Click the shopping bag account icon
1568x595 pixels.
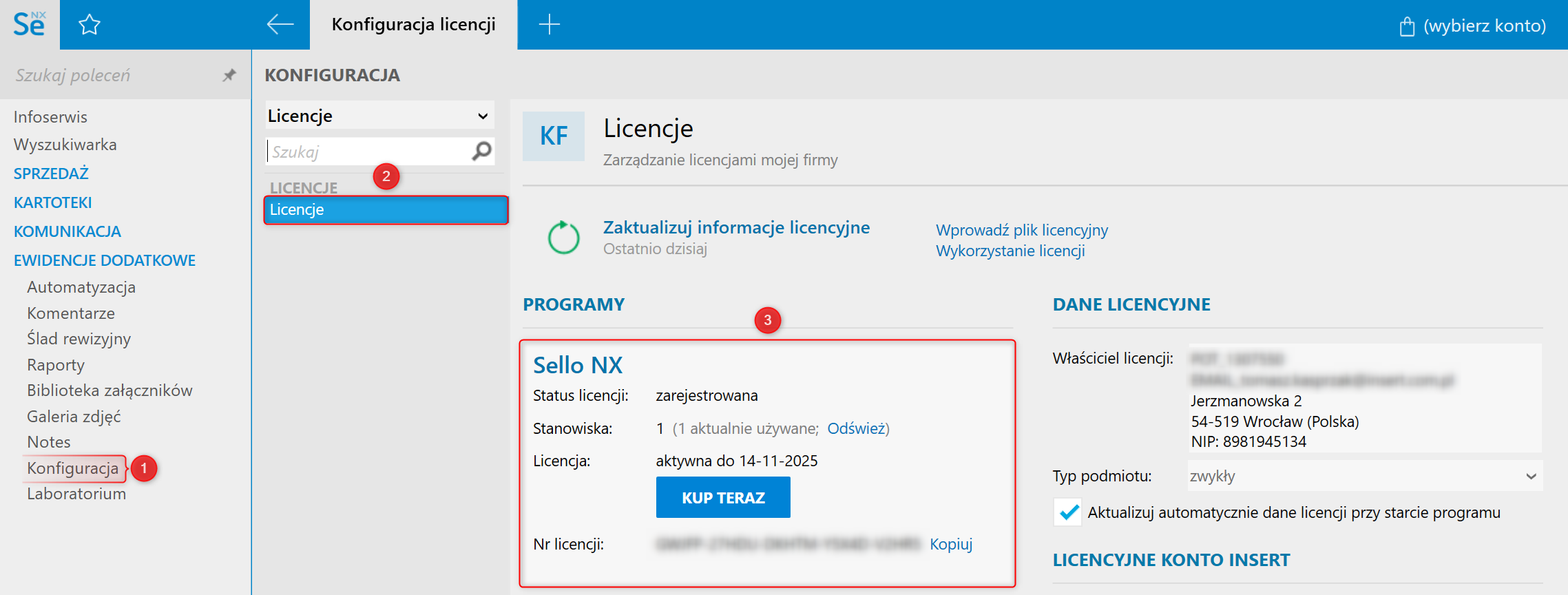click(x=1407, y=26)
